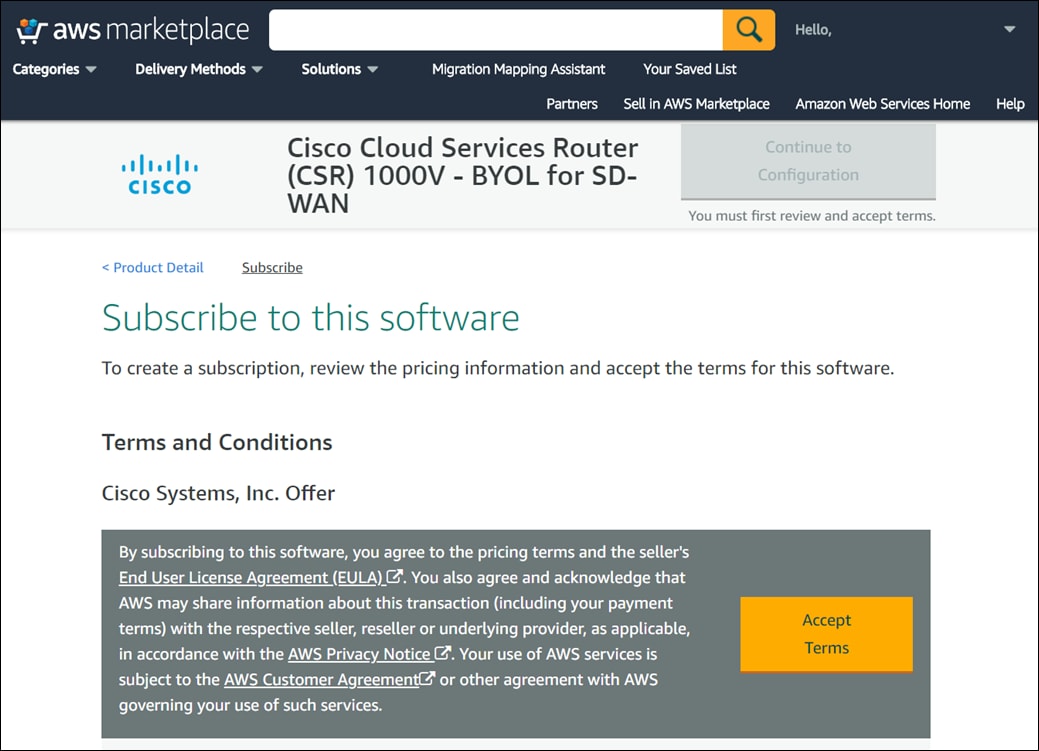Open End User License Agreement (EULA) link
Viewport: 1039px width, 751px height.
pyautogui.click(x=252, y=577)
